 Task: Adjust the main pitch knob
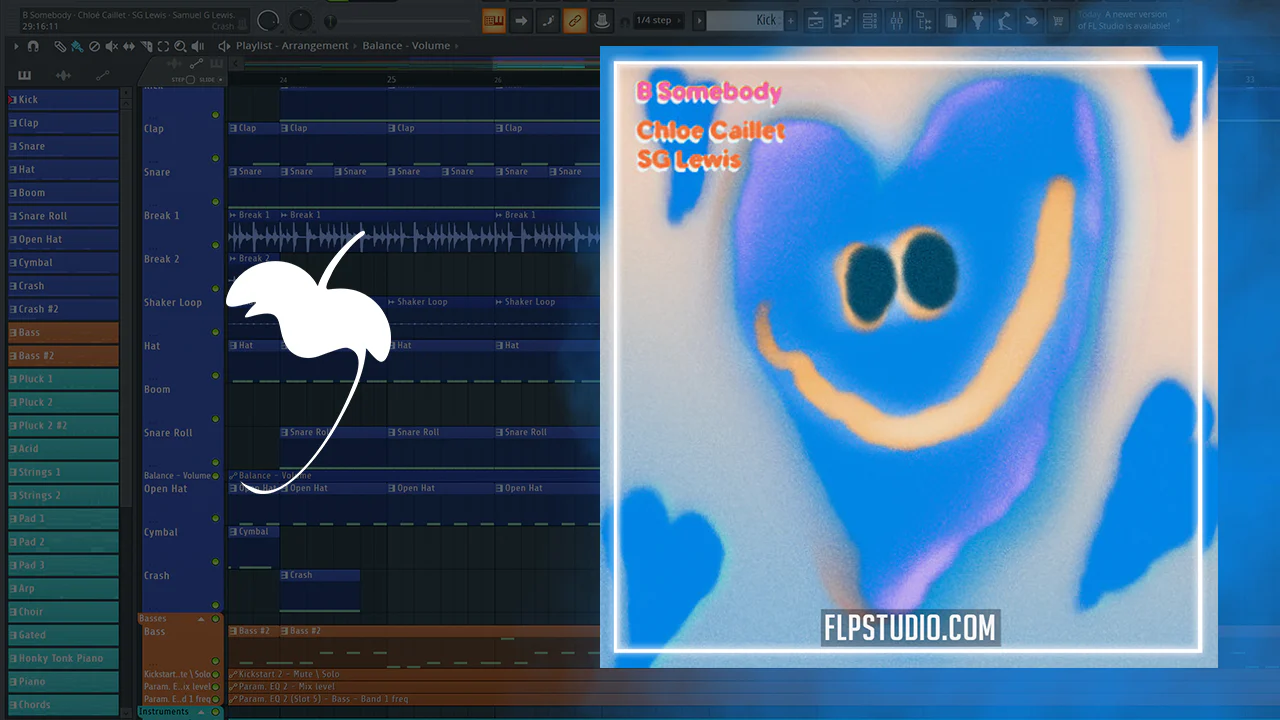point(300,20)
